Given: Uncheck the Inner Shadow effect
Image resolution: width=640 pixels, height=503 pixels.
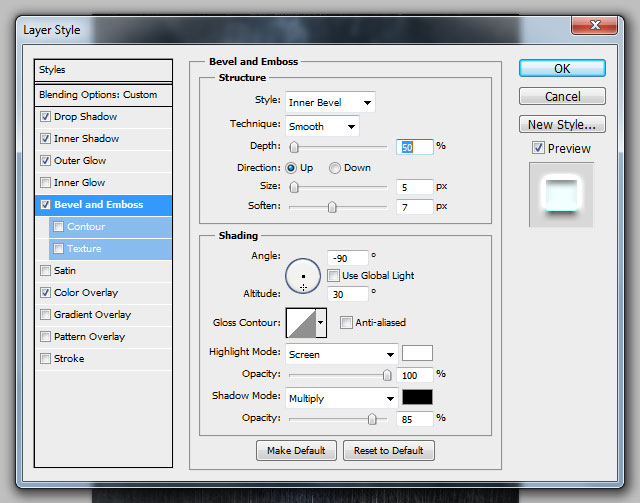Looking at the screenshot, I should (x=45, y=139).
